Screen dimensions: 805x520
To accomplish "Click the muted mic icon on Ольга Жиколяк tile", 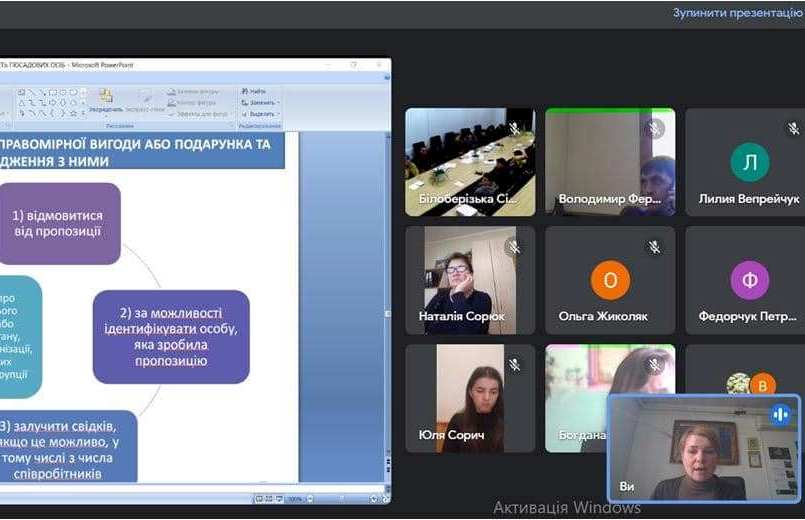I will pyautogui.click(x=654, y=247).
